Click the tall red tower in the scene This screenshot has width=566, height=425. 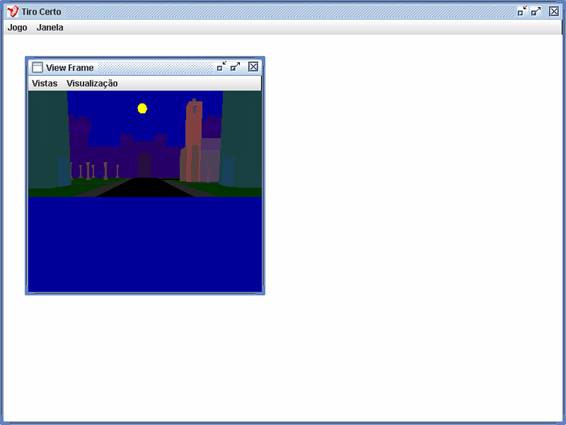(193, 141)
